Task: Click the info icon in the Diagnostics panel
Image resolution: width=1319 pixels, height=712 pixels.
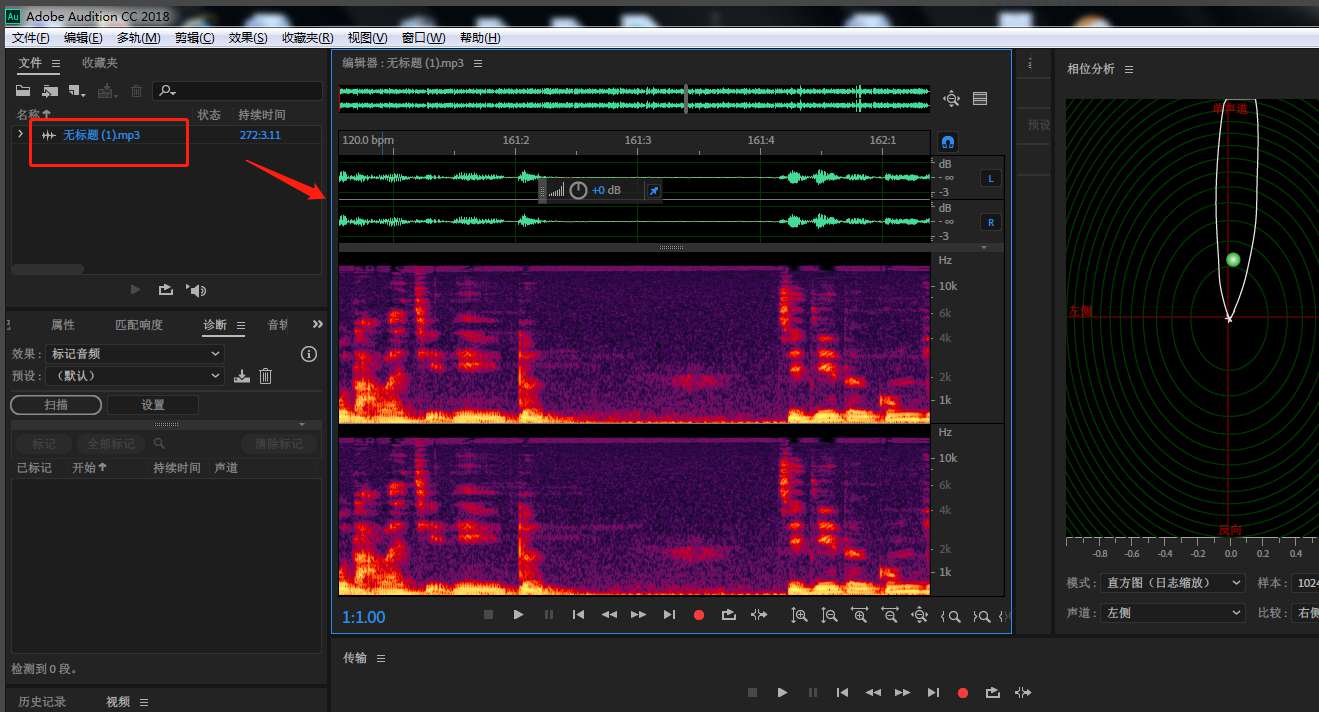Action: coord(309,354)
